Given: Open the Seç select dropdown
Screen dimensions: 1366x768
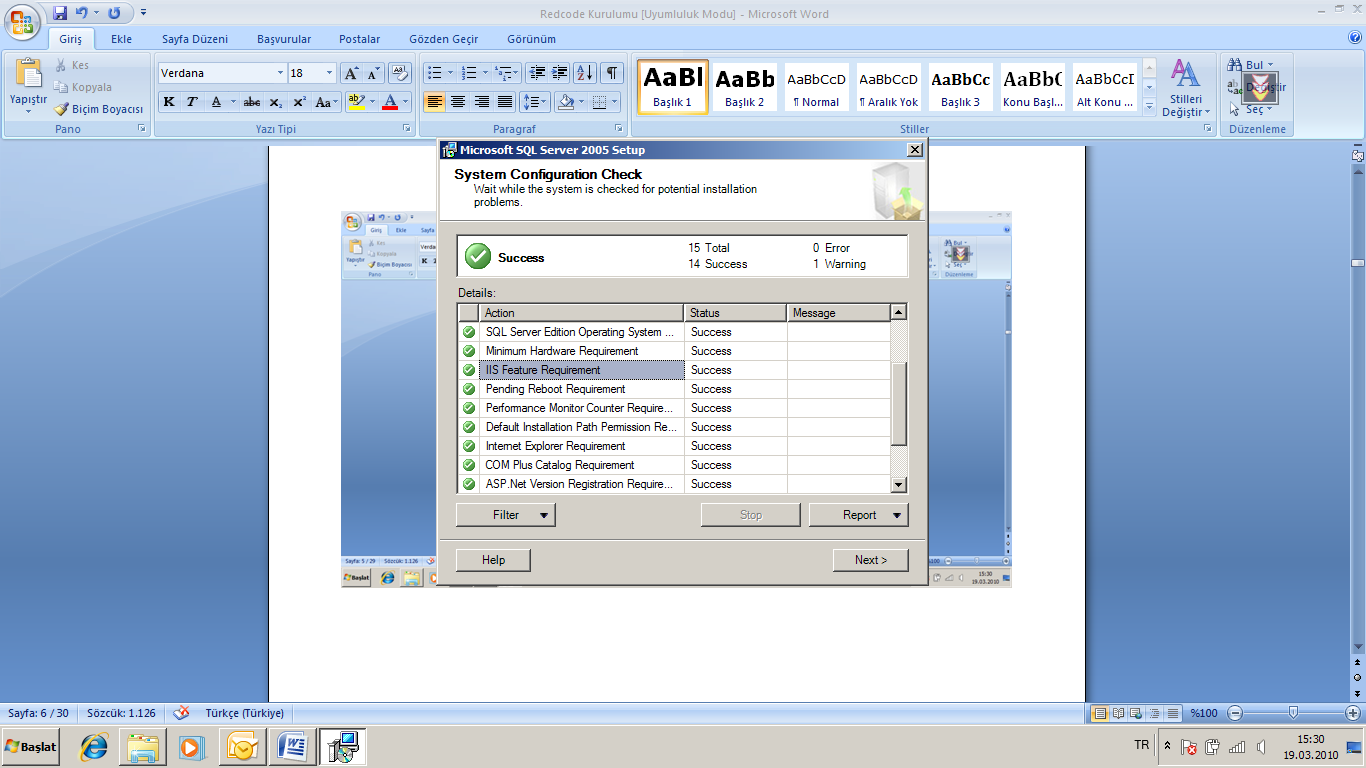Looking at the screenshot, I should click(x=1250, y=110).
